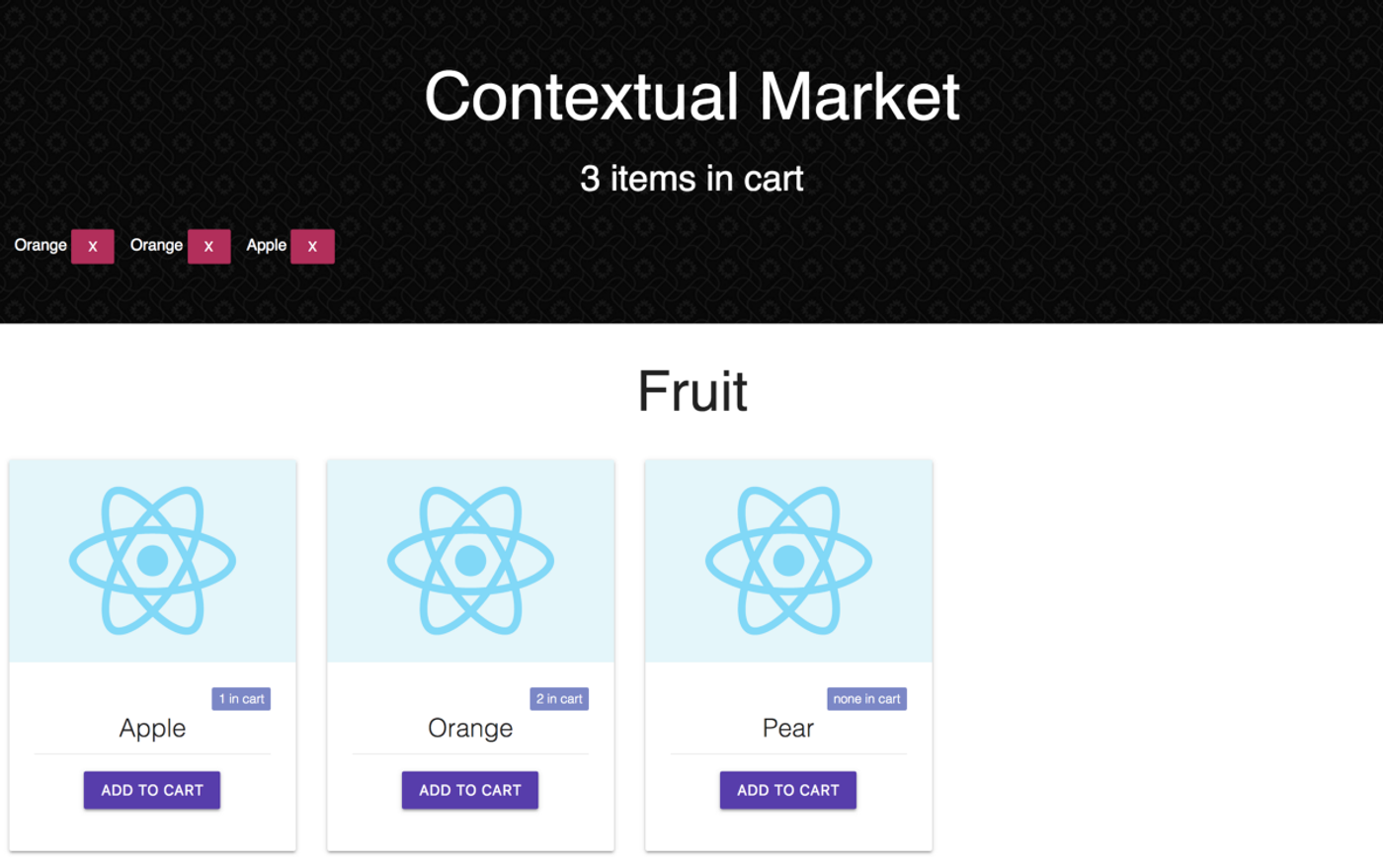The width and height of the screenshot is (1383, 868).
Task: Remove the first Orange from cart
Action: tap(93, 246)
